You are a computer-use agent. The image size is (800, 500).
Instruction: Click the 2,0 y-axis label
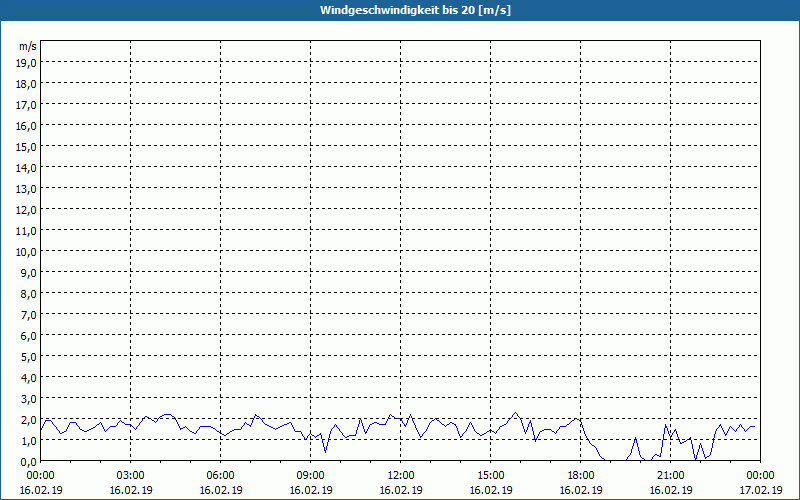[x=28, y=420]
